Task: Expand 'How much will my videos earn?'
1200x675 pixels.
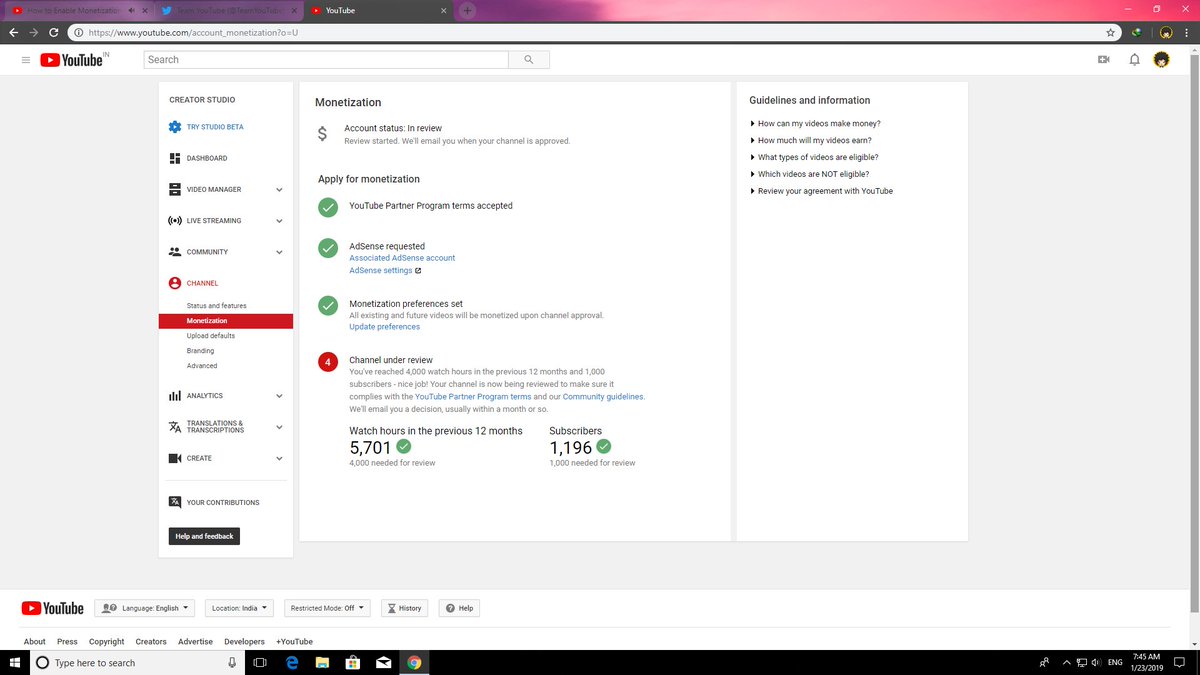Action: (811, 140)
